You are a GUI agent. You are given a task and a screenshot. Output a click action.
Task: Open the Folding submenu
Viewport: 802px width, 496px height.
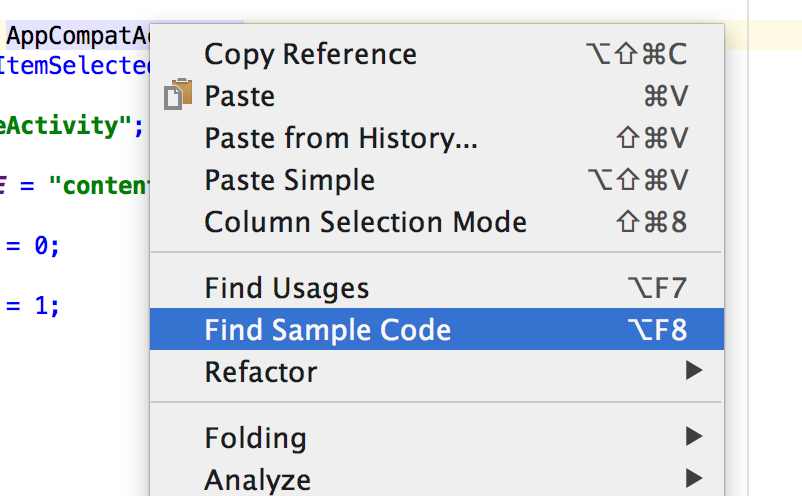pyautogui.click(x=437, y=437)
